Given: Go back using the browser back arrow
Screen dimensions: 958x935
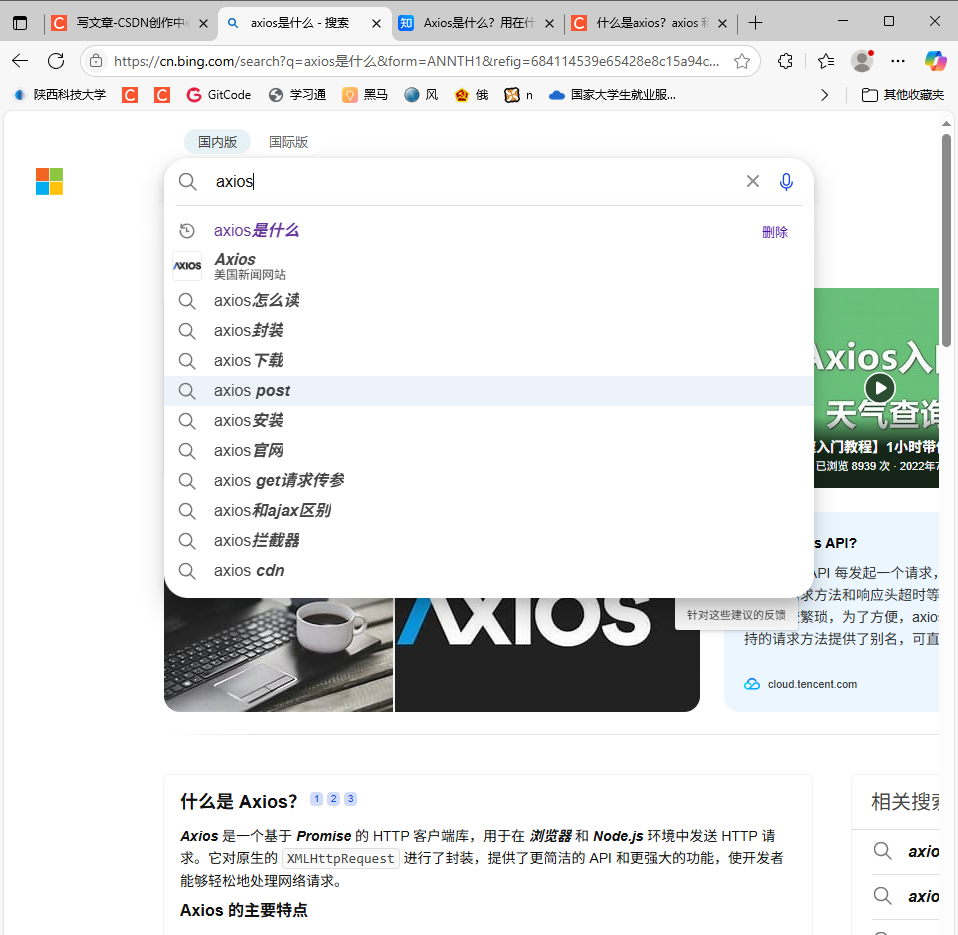Looking at the screenshot, I should (20, 60).
